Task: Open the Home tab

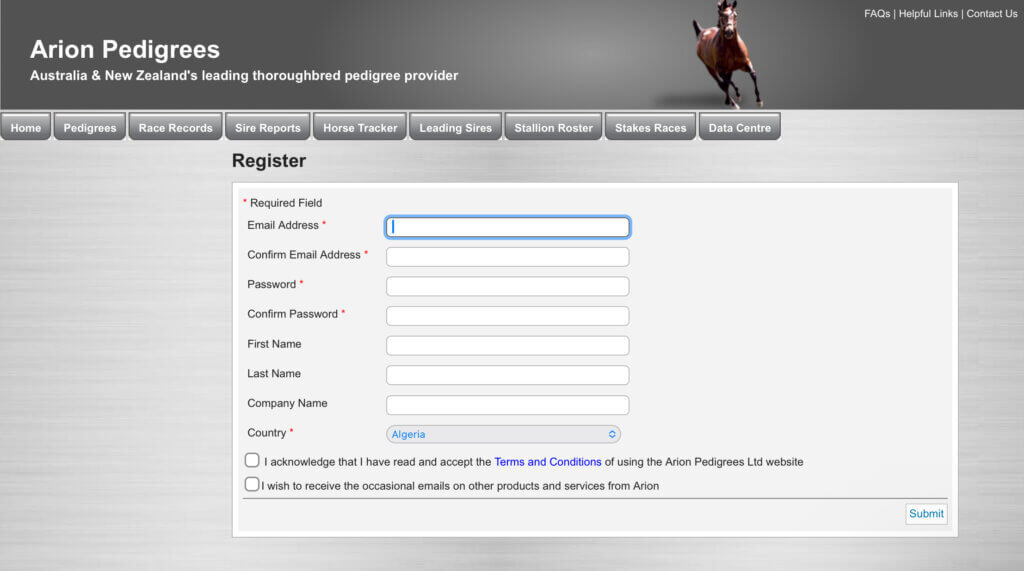Action: (25, 127)
